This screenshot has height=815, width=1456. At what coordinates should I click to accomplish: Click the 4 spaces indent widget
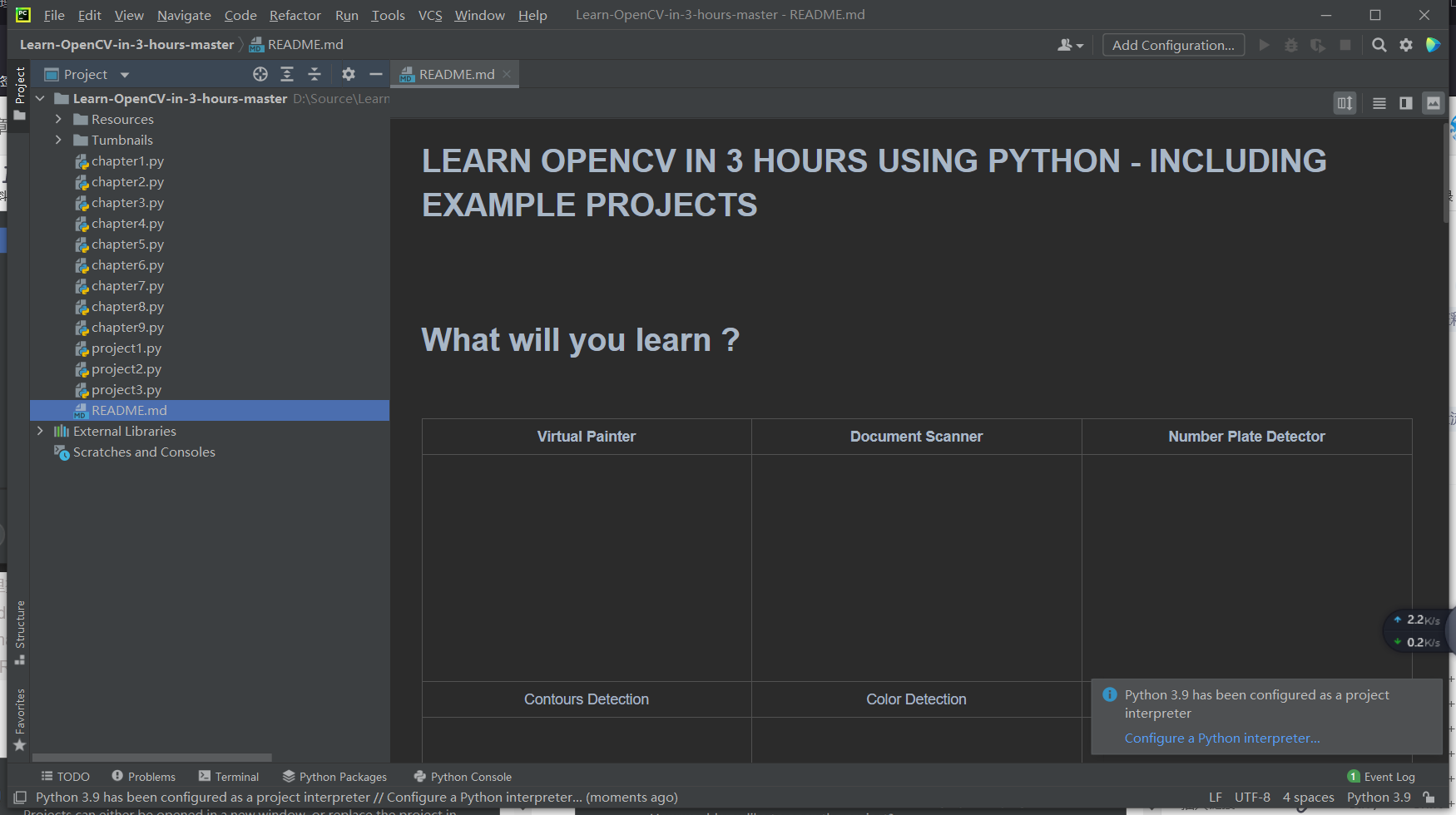[1308, 797]
